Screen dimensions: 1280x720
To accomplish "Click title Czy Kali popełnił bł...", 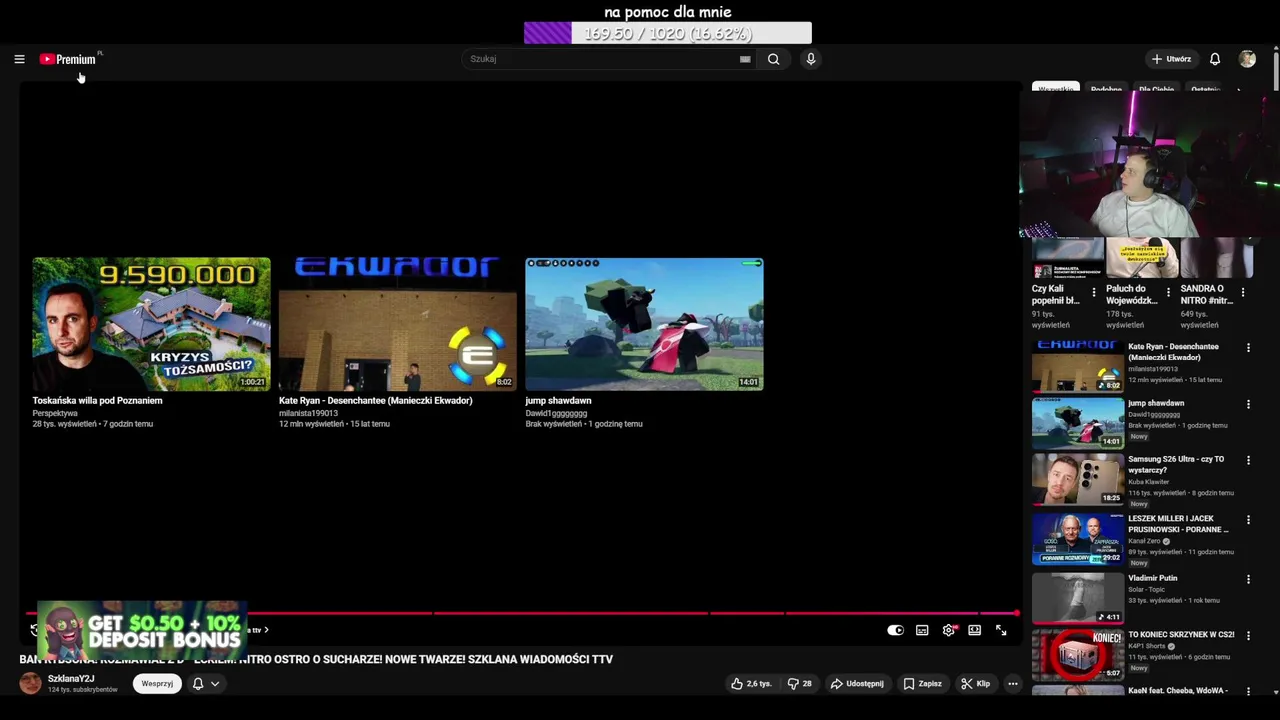I will 1056,294.
